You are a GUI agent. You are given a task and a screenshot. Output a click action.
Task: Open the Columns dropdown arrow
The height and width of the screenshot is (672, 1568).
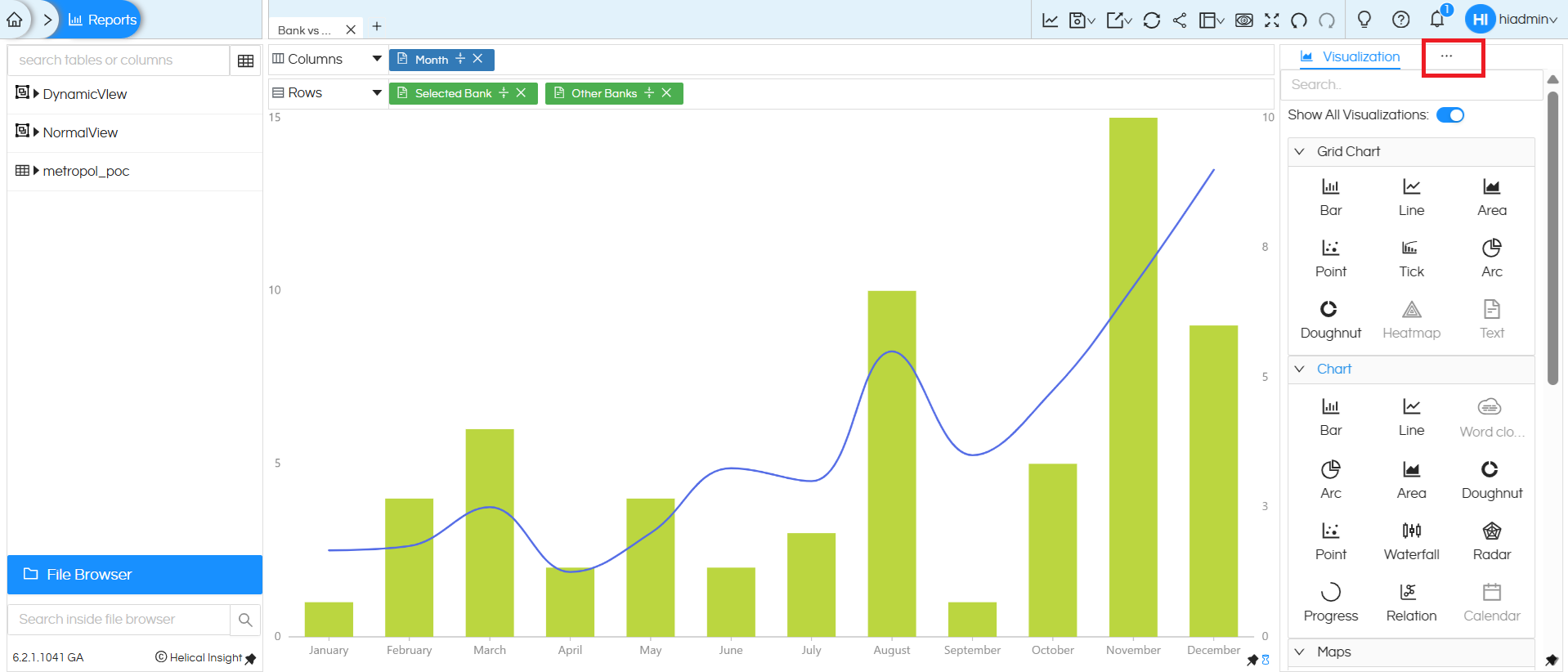[x=377, y=59]
